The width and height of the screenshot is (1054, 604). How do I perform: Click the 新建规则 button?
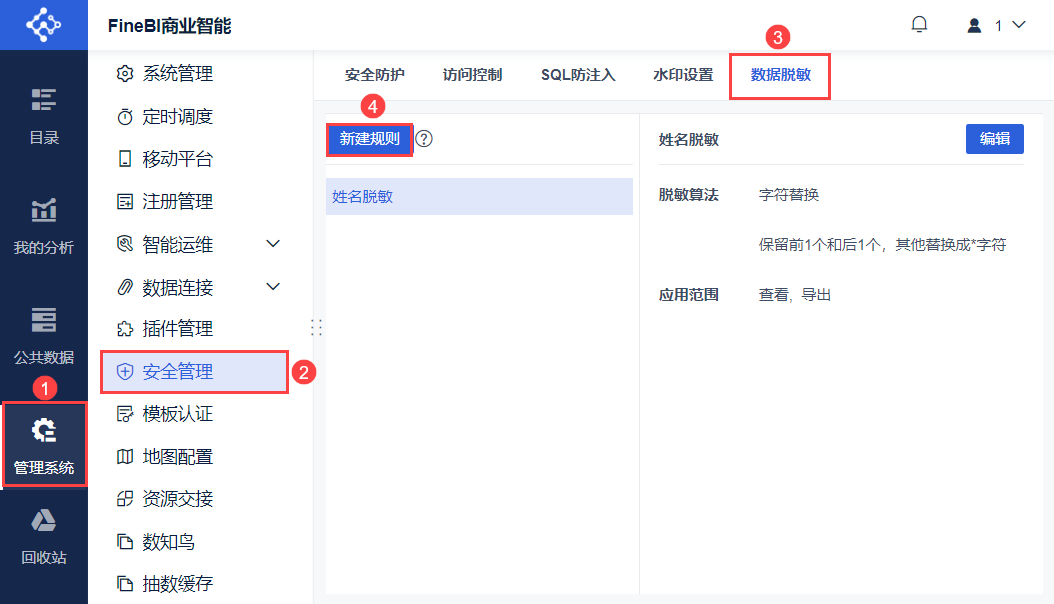pyautogui.click(x=369, y=139)
